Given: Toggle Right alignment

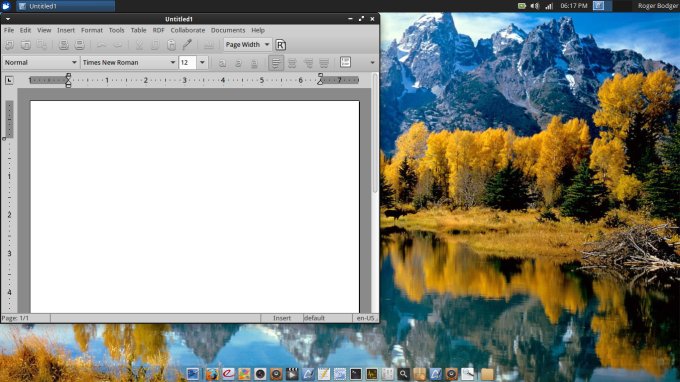Looking at the screenshot, I should (308, 63).
